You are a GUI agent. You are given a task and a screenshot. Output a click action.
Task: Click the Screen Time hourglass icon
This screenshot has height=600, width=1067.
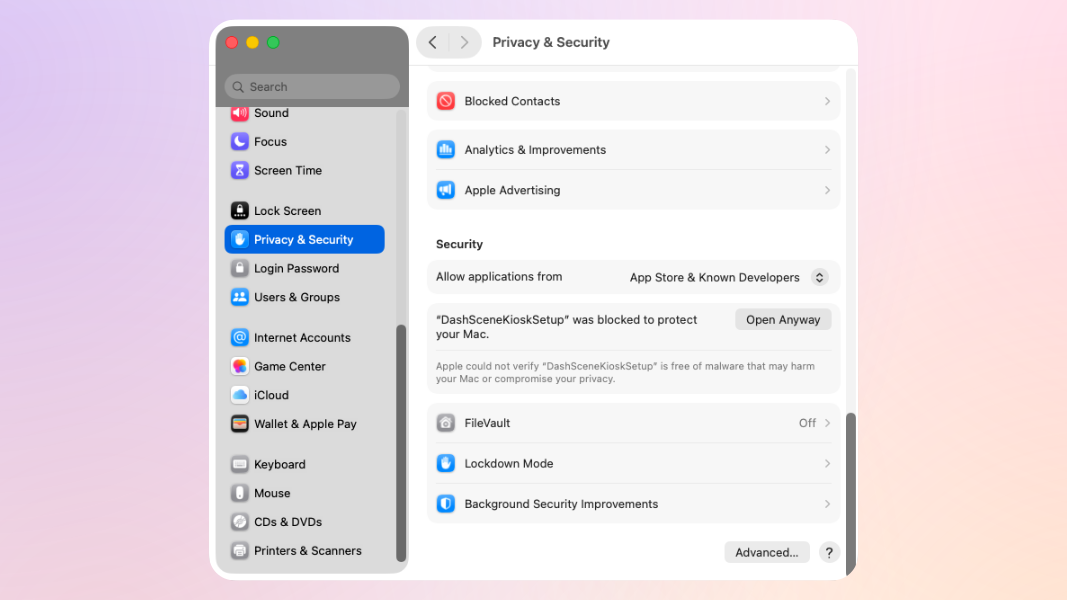coord(240,170)
